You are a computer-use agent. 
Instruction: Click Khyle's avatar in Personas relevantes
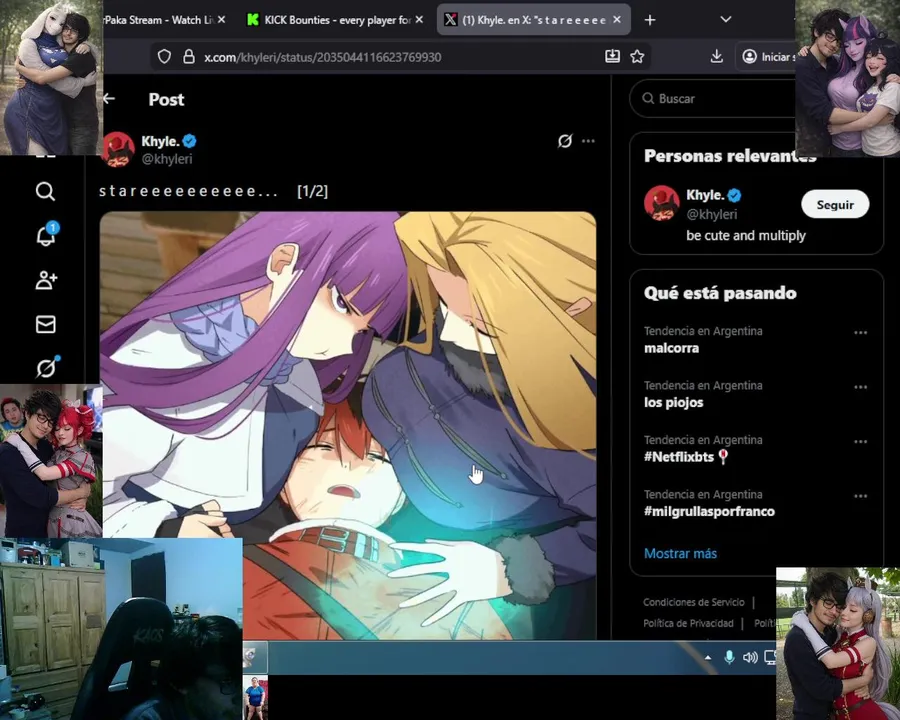pos(662,203)
